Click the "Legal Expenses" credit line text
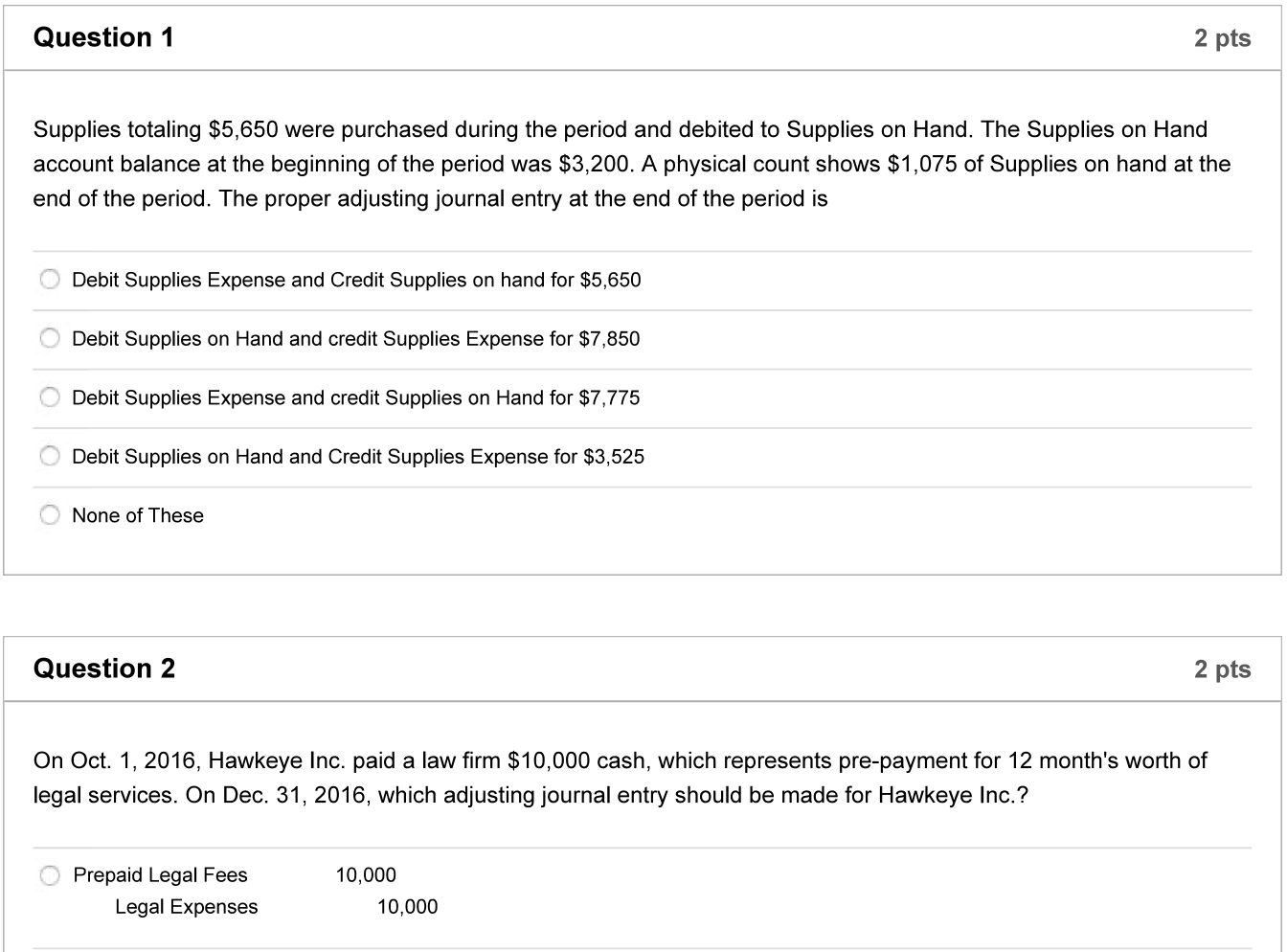The height and width of the screenshot is (952, 1287). coord(186,907)
